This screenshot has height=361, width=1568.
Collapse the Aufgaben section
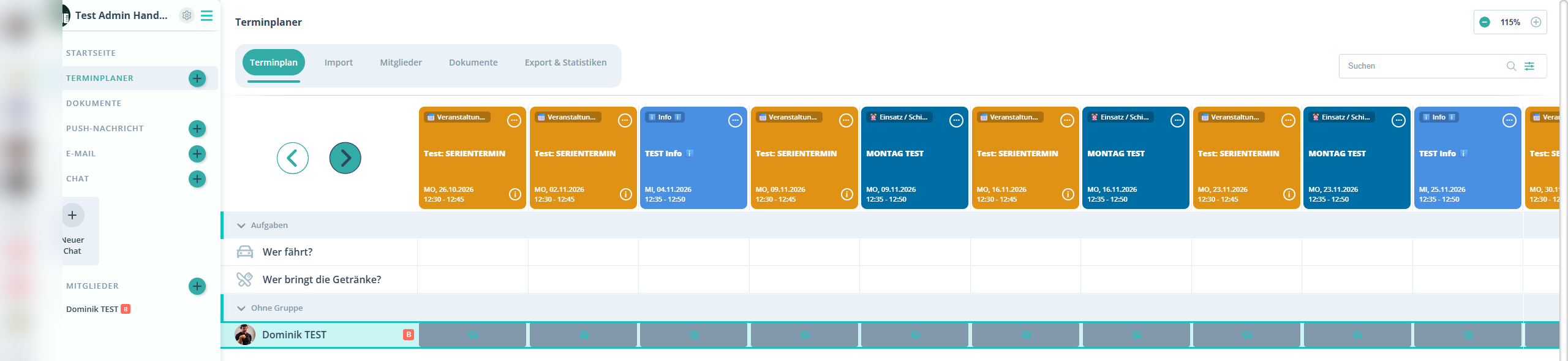(241, 226)
